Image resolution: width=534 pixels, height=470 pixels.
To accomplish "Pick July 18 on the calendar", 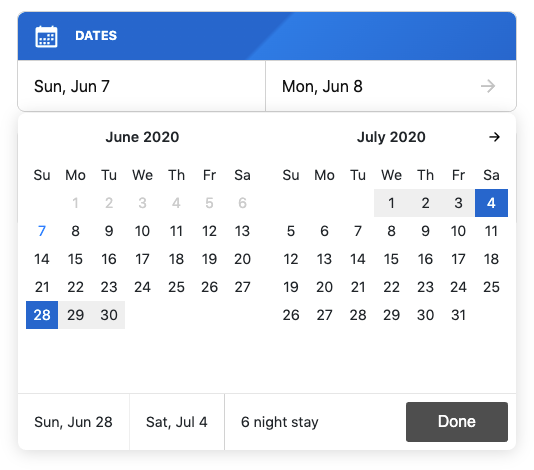I will coord(491,259).
